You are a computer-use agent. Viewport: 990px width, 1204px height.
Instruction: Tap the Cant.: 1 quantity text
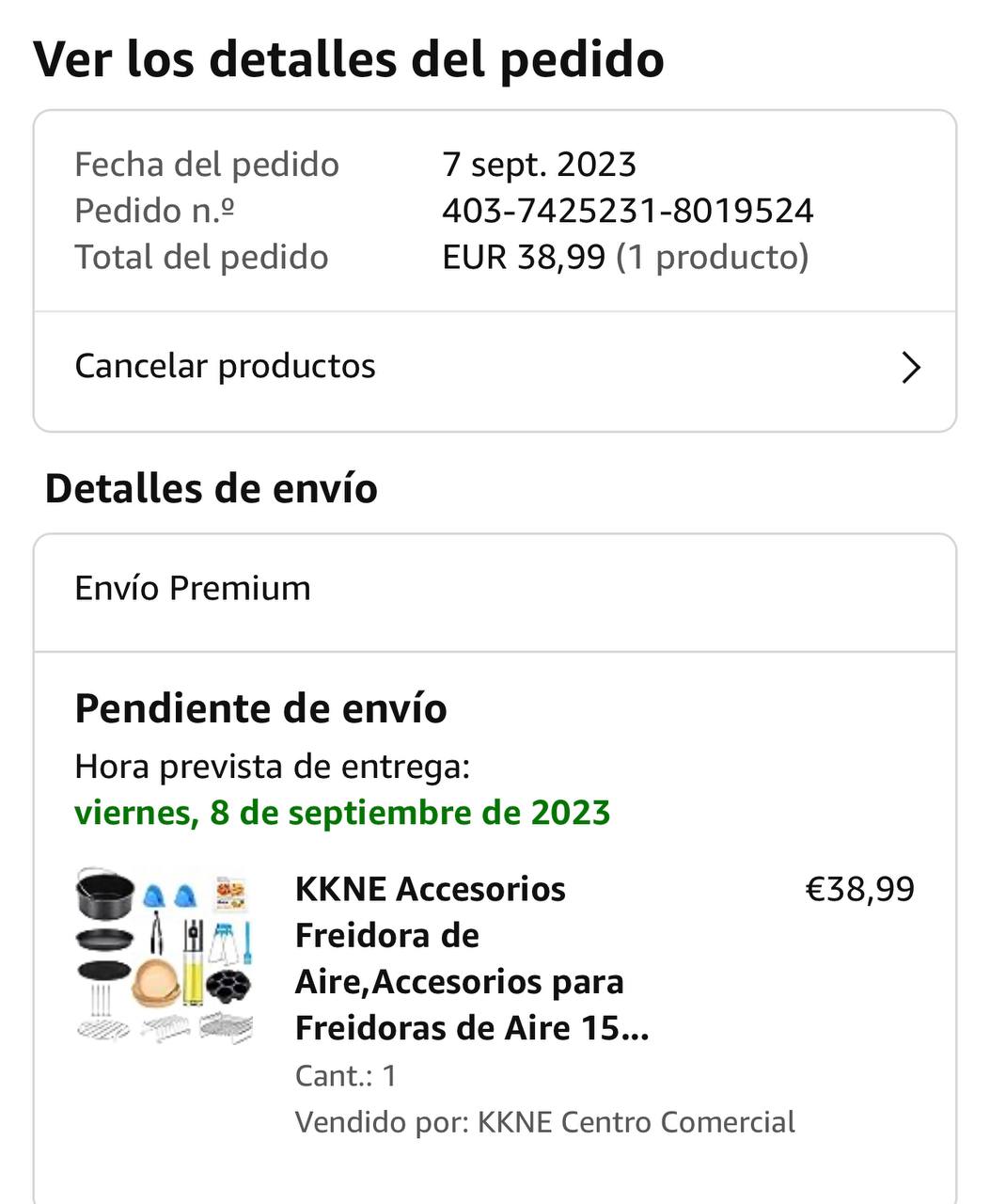point(345,1075)
